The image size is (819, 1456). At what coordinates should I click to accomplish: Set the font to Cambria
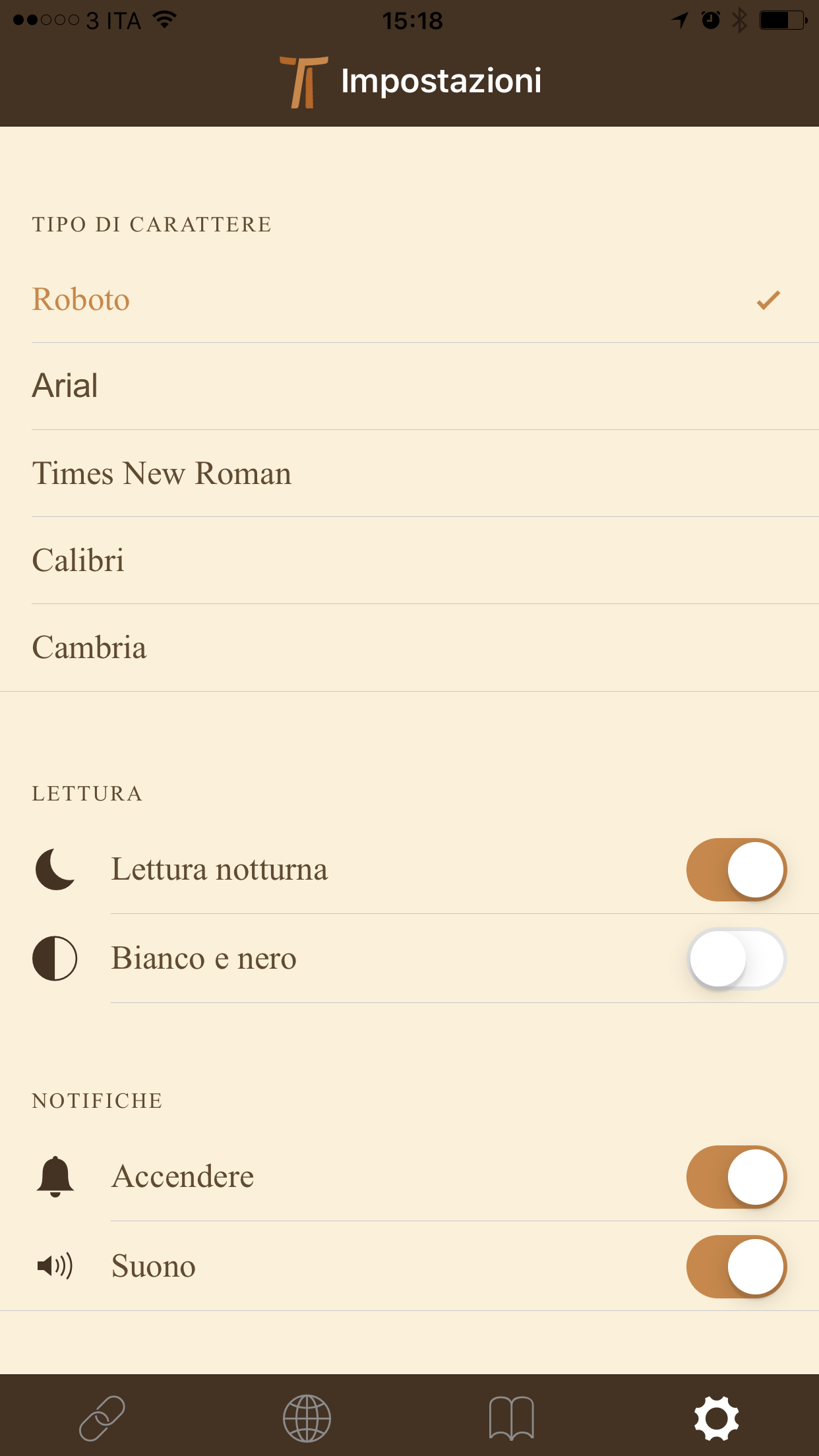(x=89, y=648)
